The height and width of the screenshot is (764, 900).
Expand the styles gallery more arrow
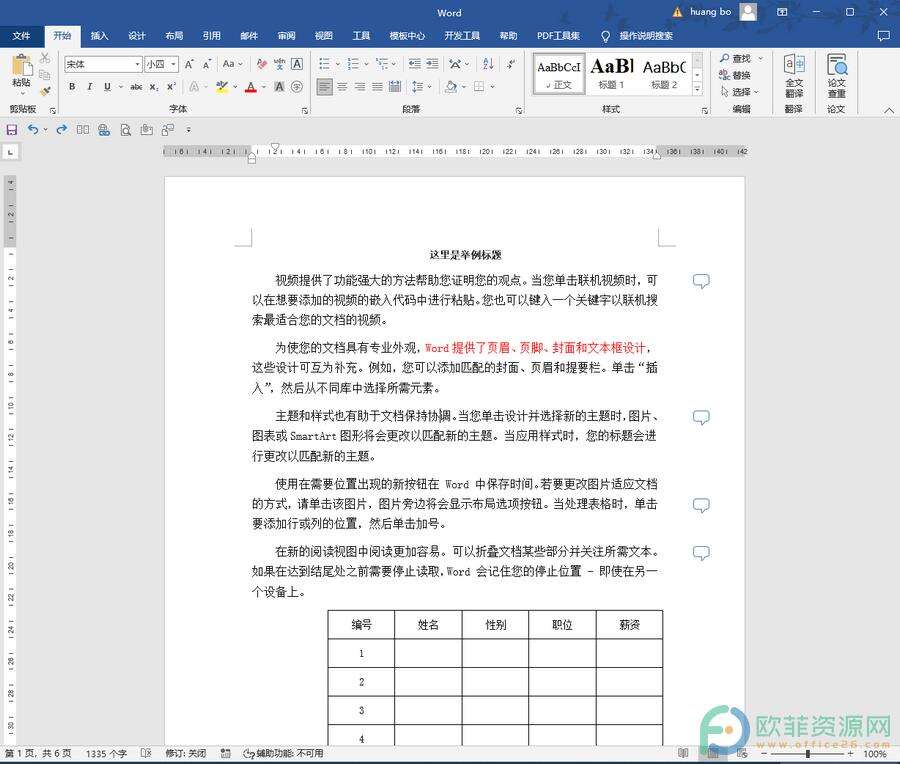pos(697,88)
